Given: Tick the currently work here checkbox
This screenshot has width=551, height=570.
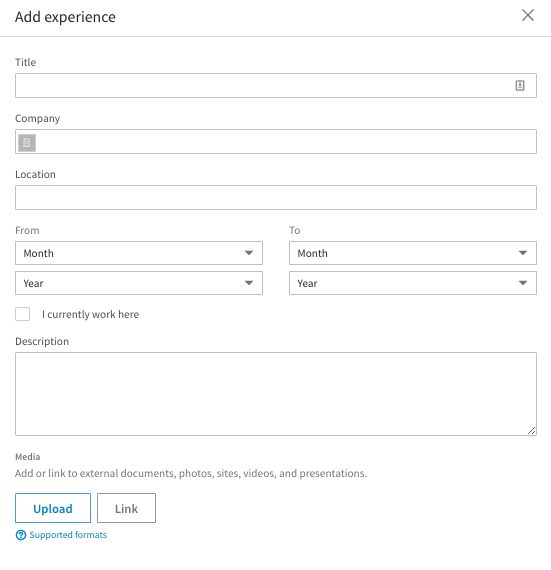Looking at the screenshot, I should 23,314.
